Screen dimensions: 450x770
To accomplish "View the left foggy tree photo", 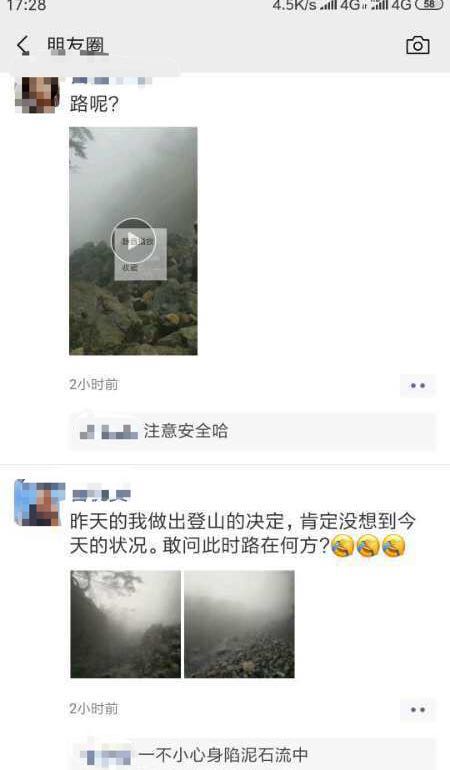I will (x=125, y=624).
